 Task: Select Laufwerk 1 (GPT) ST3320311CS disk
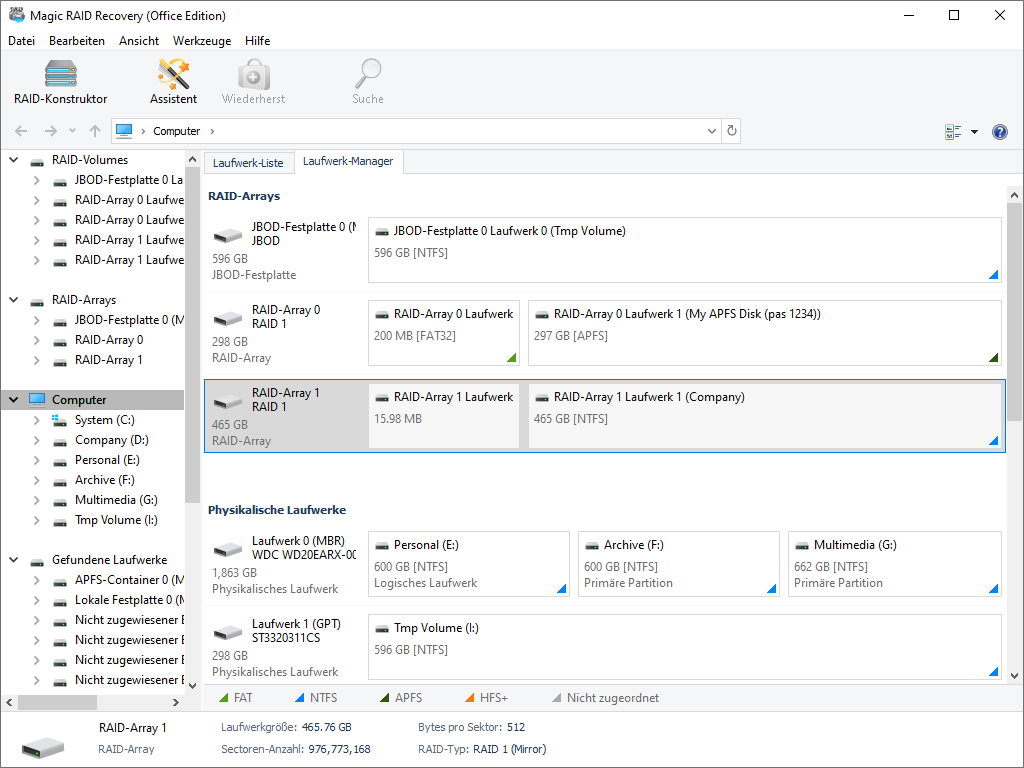[x=285, y=647]
